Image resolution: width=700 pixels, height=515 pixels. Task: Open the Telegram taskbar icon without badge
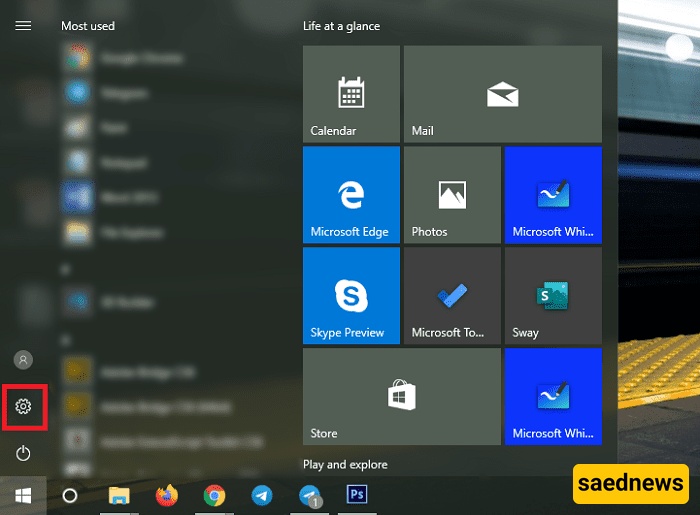(262, 495)
